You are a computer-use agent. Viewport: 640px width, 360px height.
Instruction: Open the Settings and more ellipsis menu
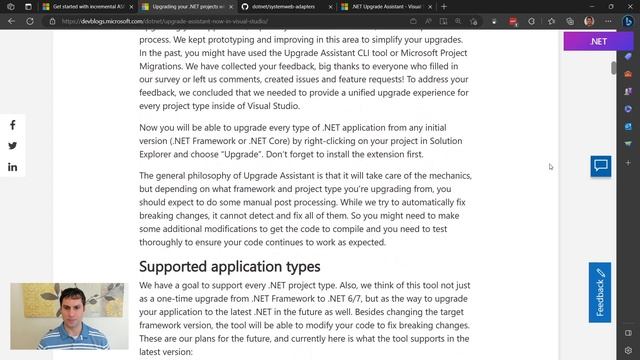click(x=608, y=21)
